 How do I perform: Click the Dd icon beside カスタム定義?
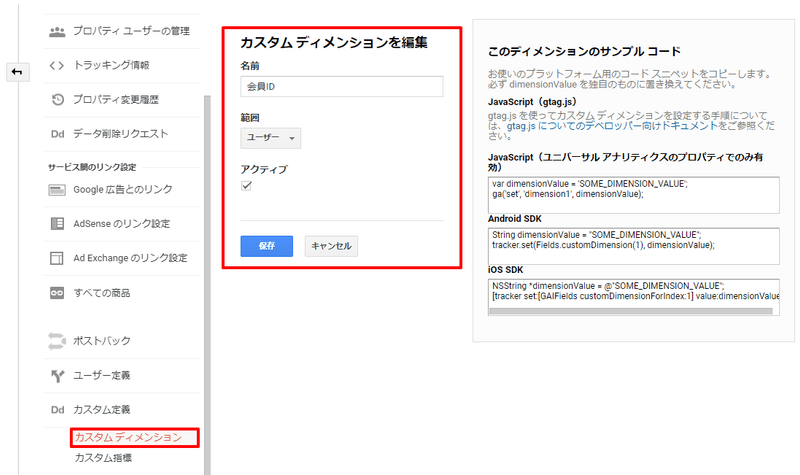[x=58, y=410]
